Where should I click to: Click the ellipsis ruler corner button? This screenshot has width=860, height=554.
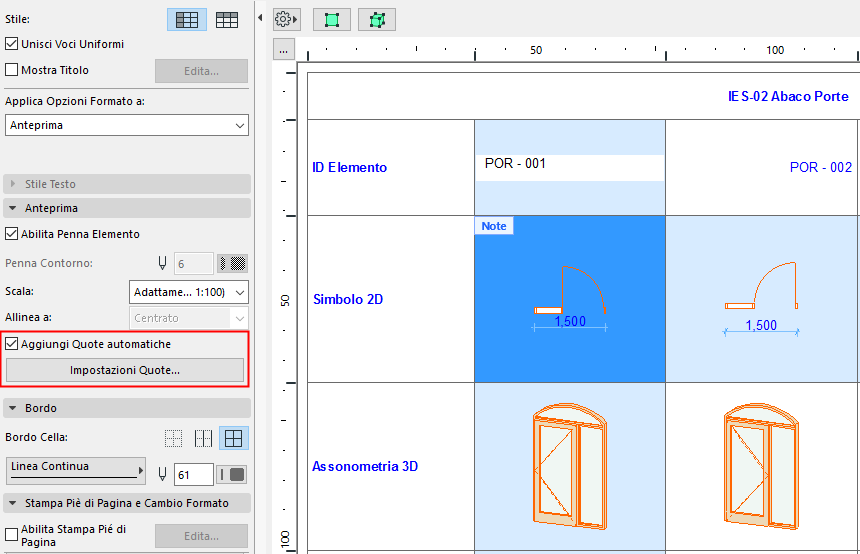[284, 50]
